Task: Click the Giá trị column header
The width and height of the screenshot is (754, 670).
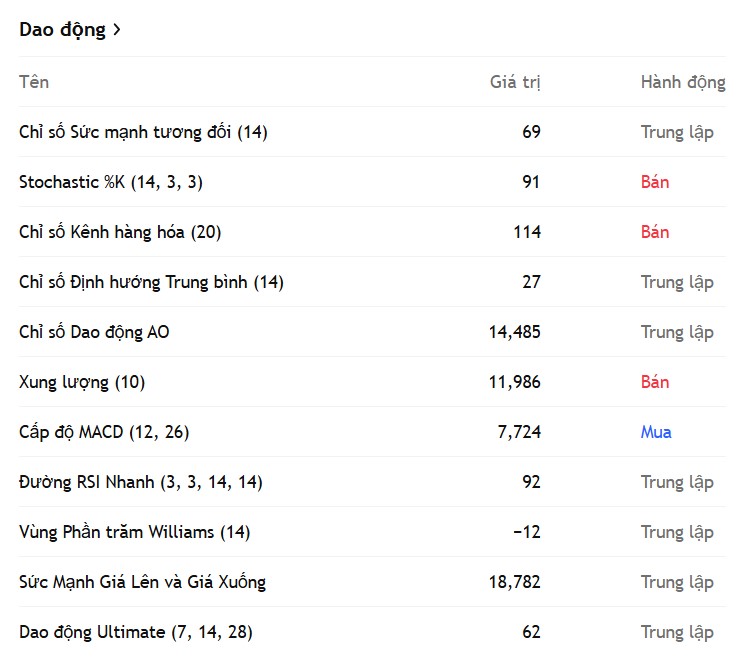Action: (x=515, y=82)
